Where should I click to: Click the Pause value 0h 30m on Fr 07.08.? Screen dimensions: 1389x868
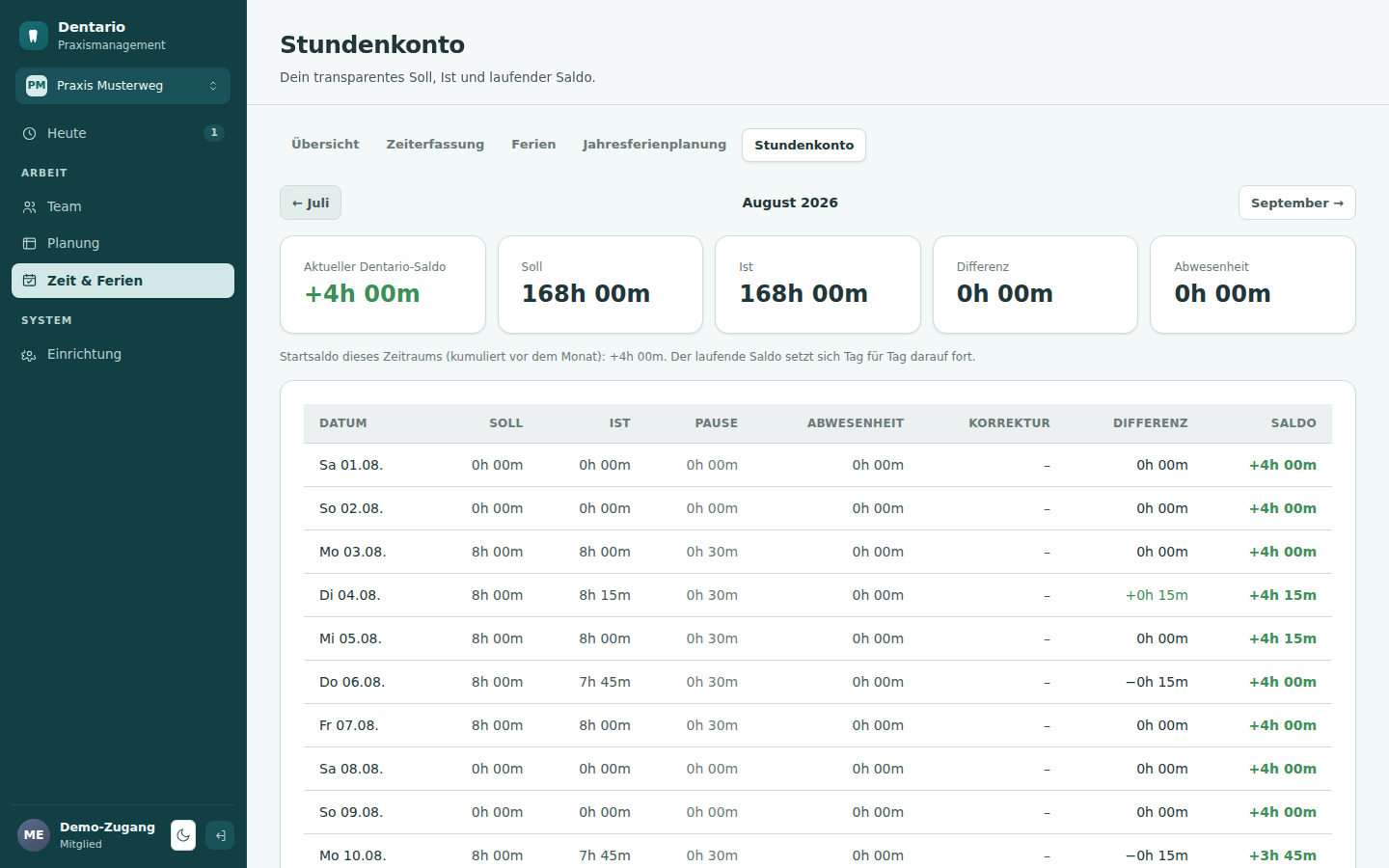point(712,725)
